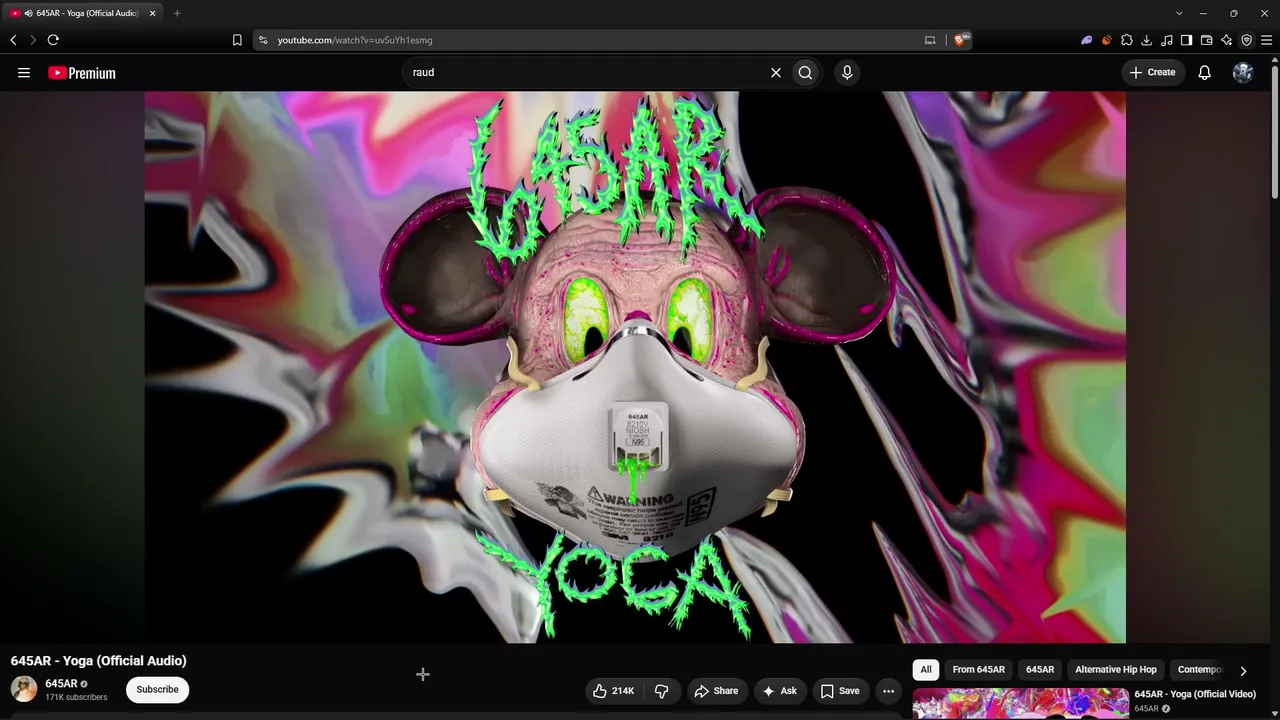Open Brave Wallet
Image resolution: width=1280 pixels, height=720 pixels.
tap(1207, 40)
